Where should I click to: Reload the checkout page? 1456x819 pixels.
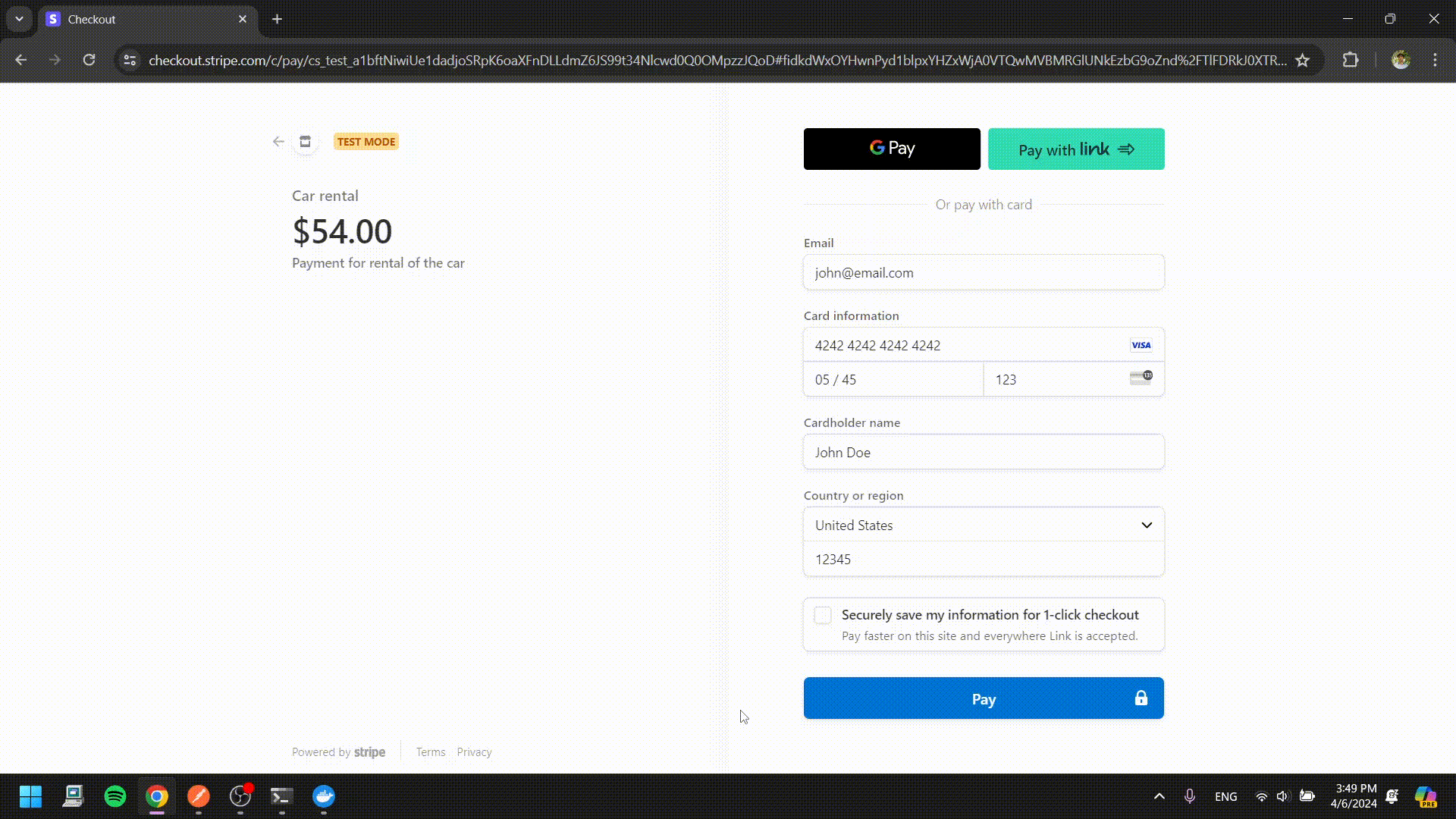click(89, 60)
